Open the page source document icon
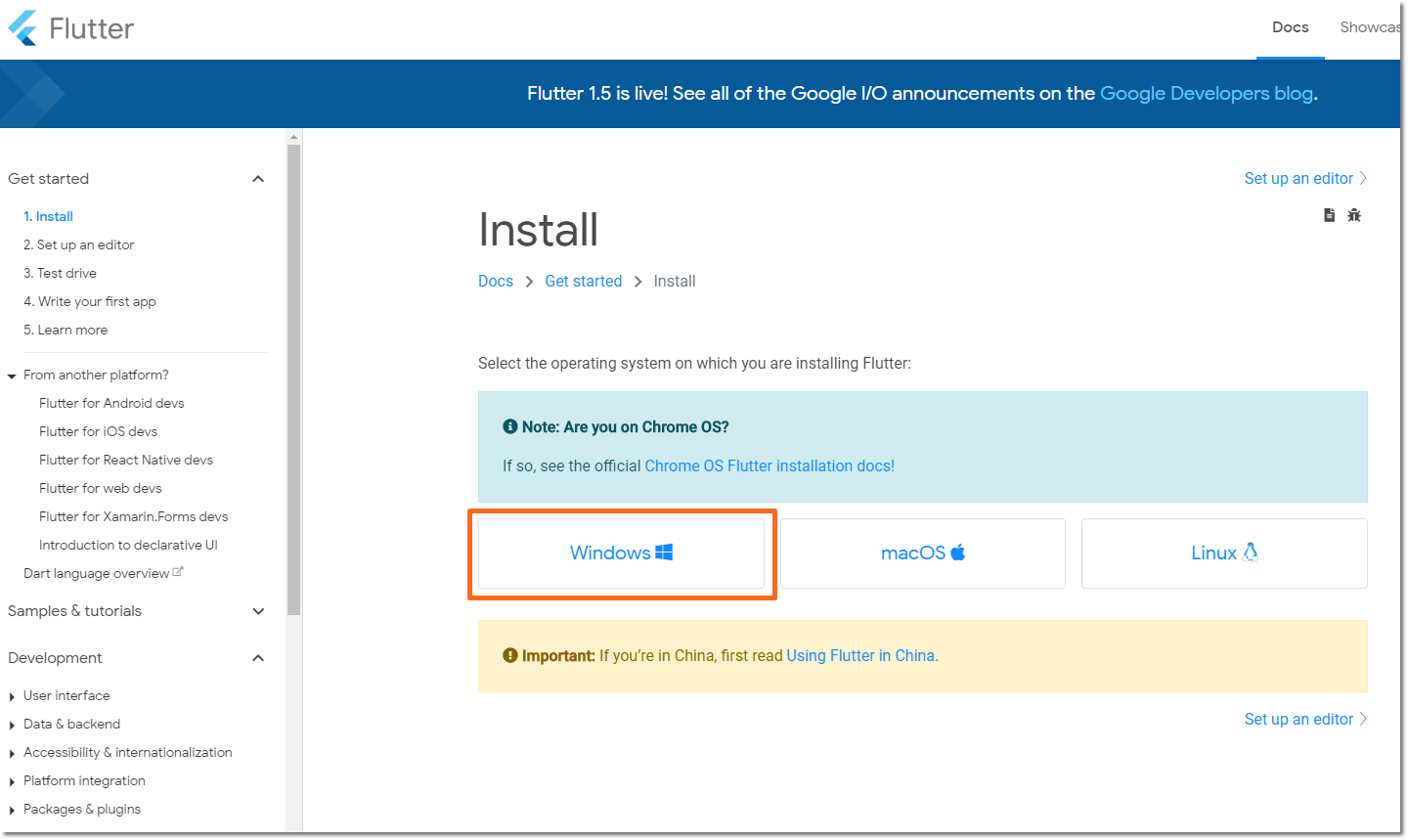Image resolution: width=1408 pixels, height=840 pixels. pyautogui.click(x=1329, y=215)
